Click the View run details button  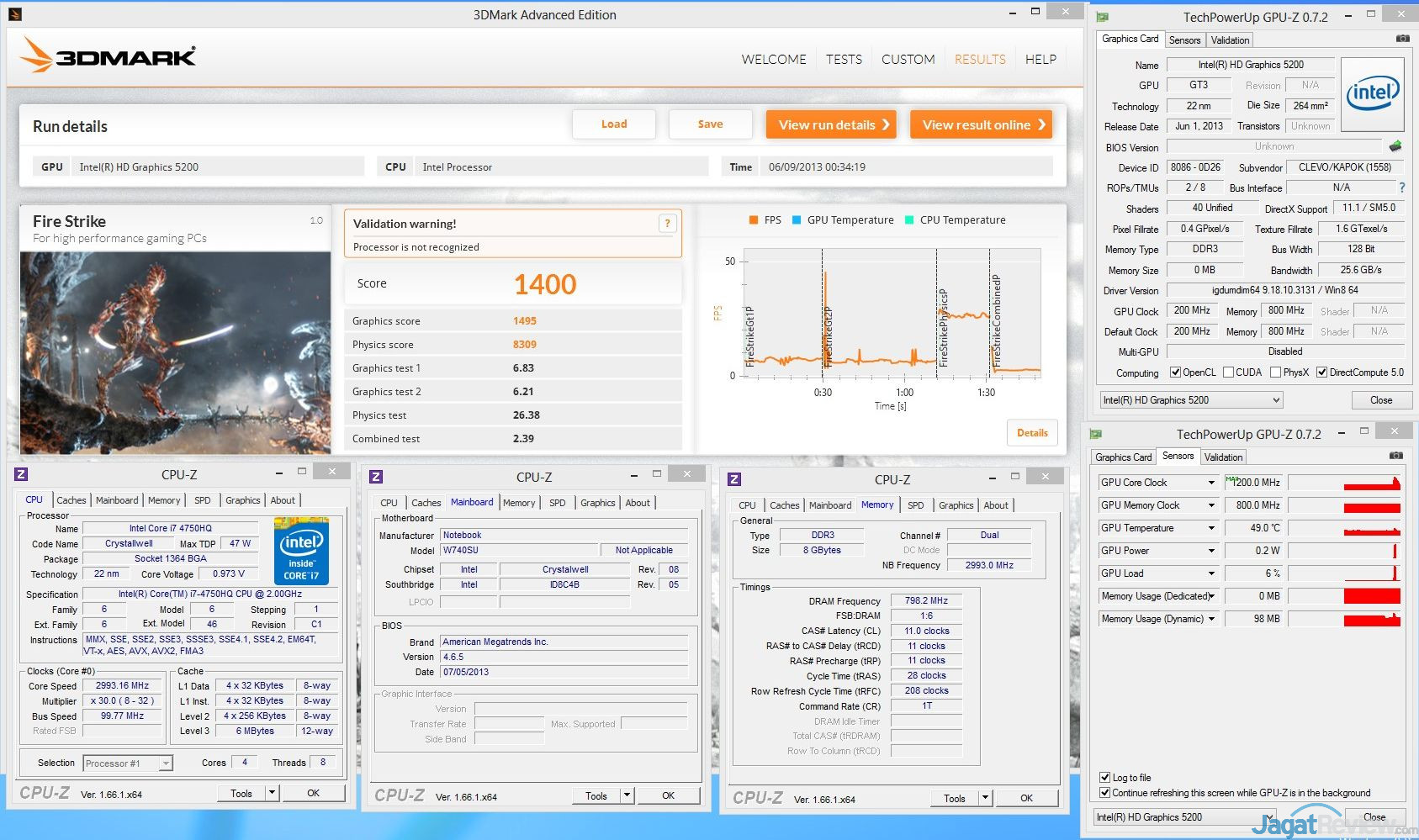pos(830,124)
